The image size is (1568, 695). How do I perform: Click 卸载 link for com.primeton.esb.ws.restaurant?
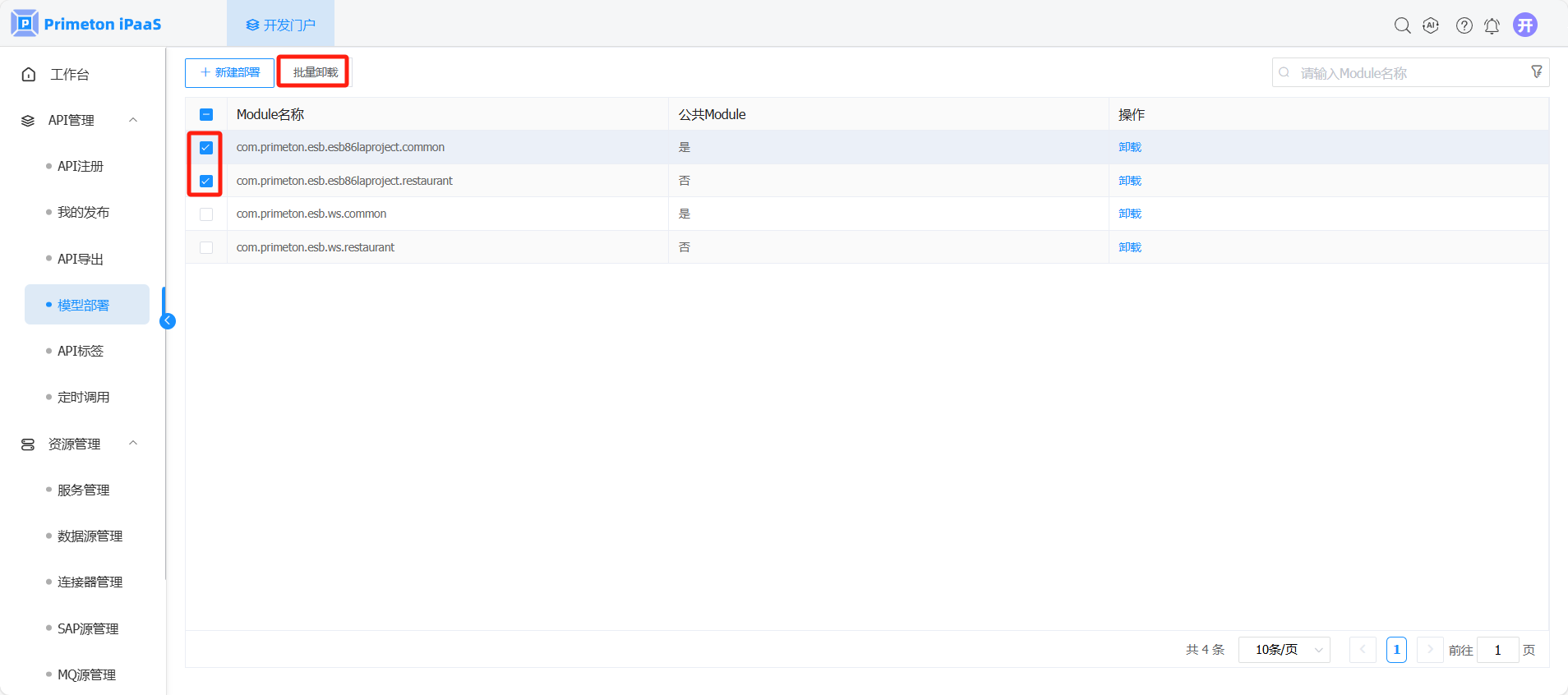(1129, 247)
